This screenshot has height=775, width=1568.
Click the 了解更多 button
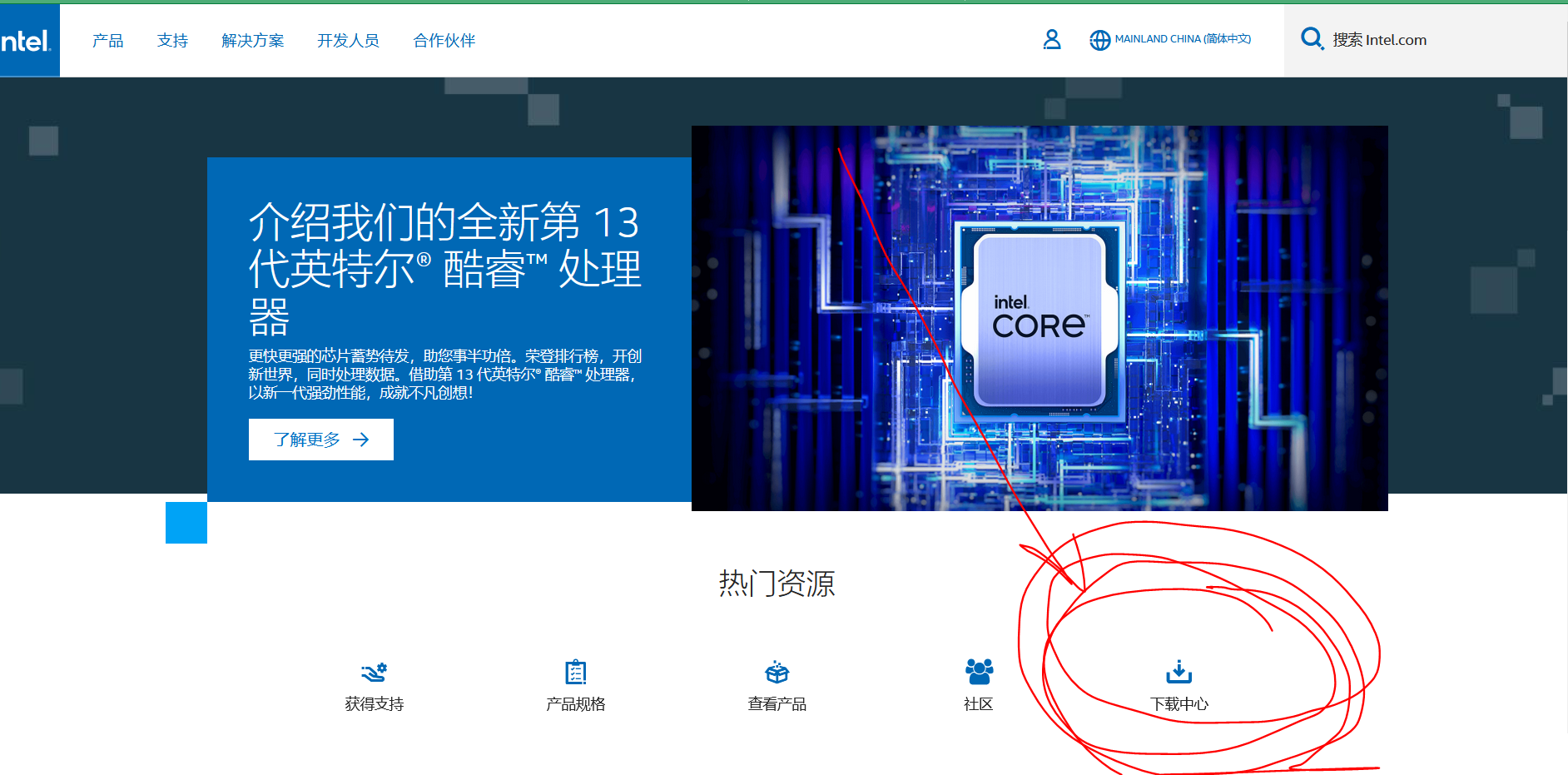[x=321, y=440]
